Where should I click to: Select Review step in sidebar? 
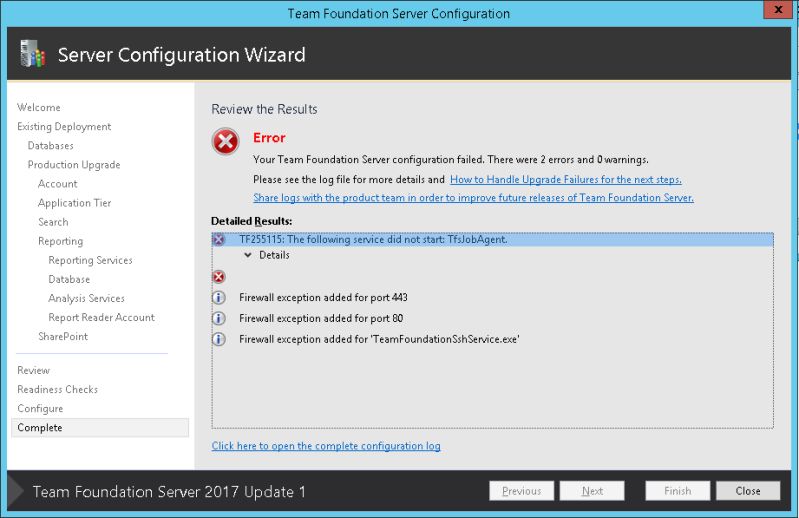(34, 370)
